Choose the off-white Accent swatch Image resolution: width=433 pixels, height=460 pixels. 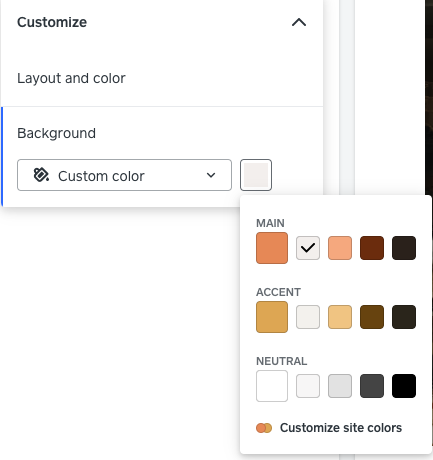tap(308, 317)
